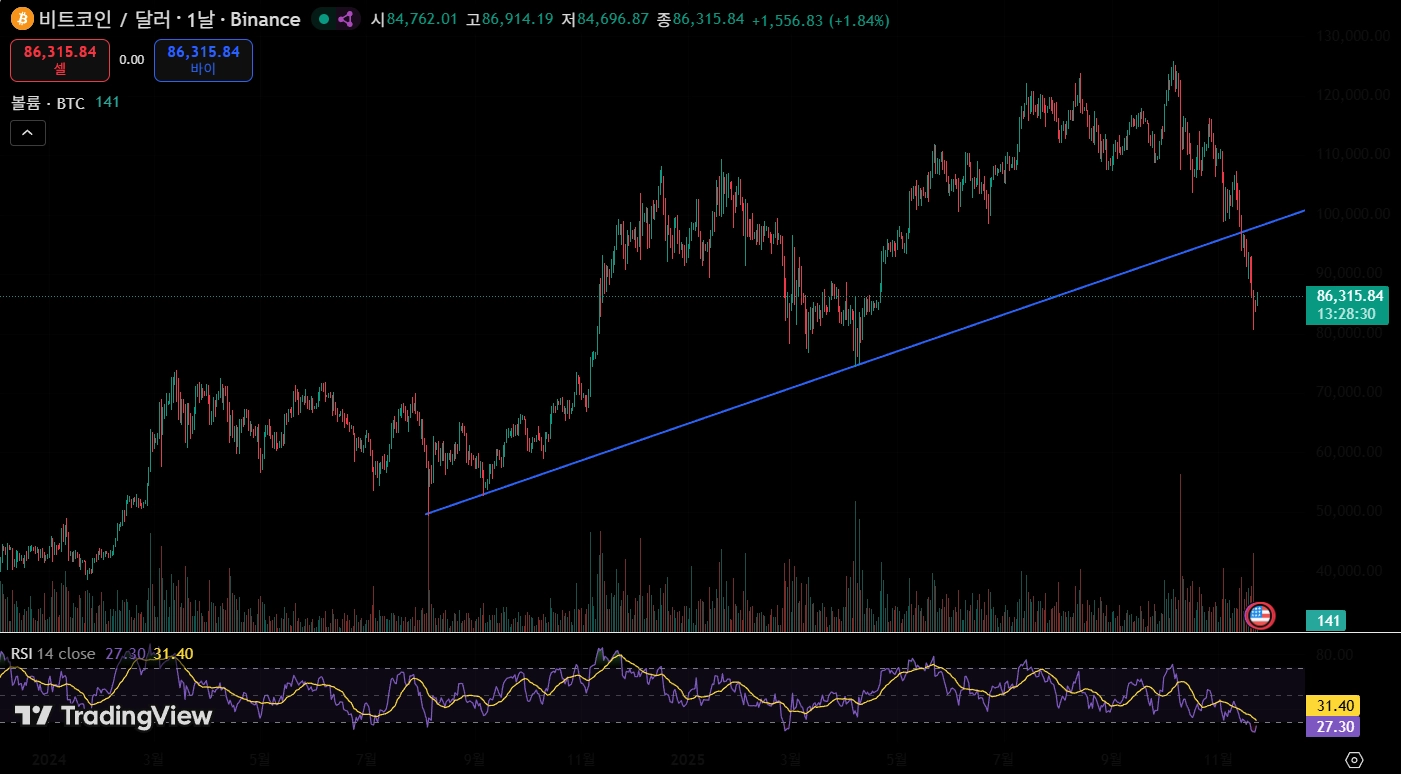
Task: Click the 40,000.00 price axis label
Action: [x=1349, y=571]
